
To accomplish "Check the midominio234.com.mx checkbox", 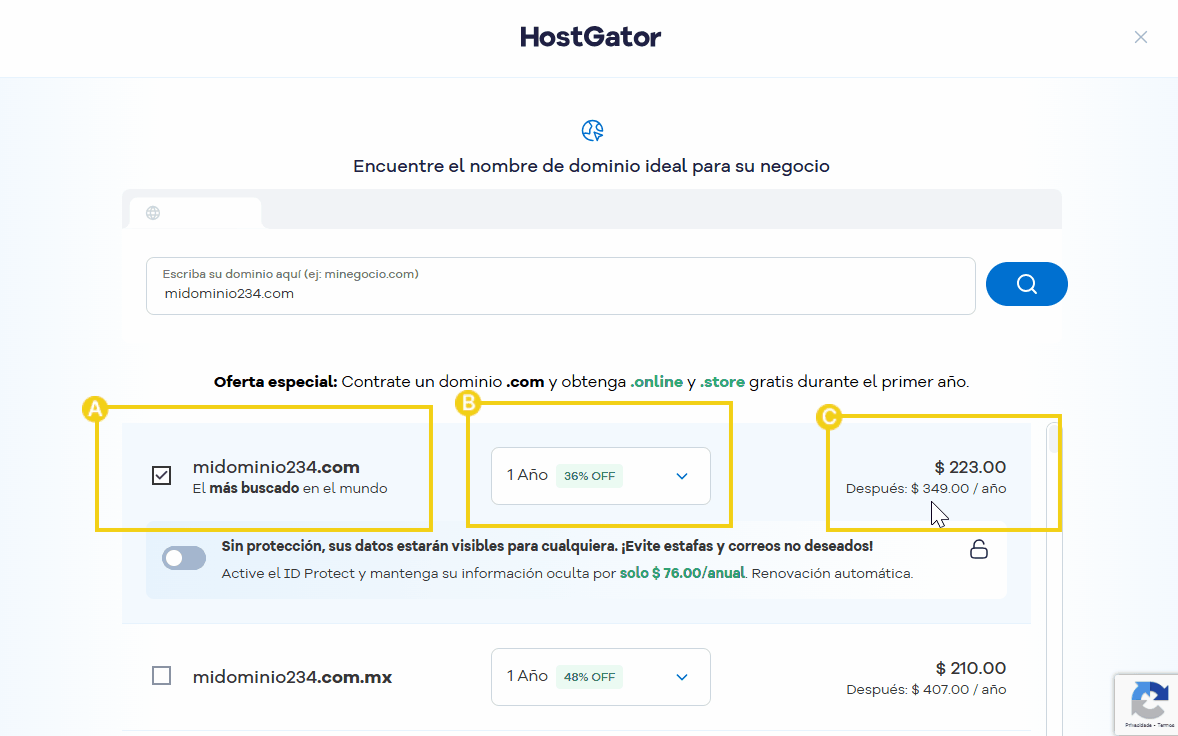I will click(x=162, y=676).
